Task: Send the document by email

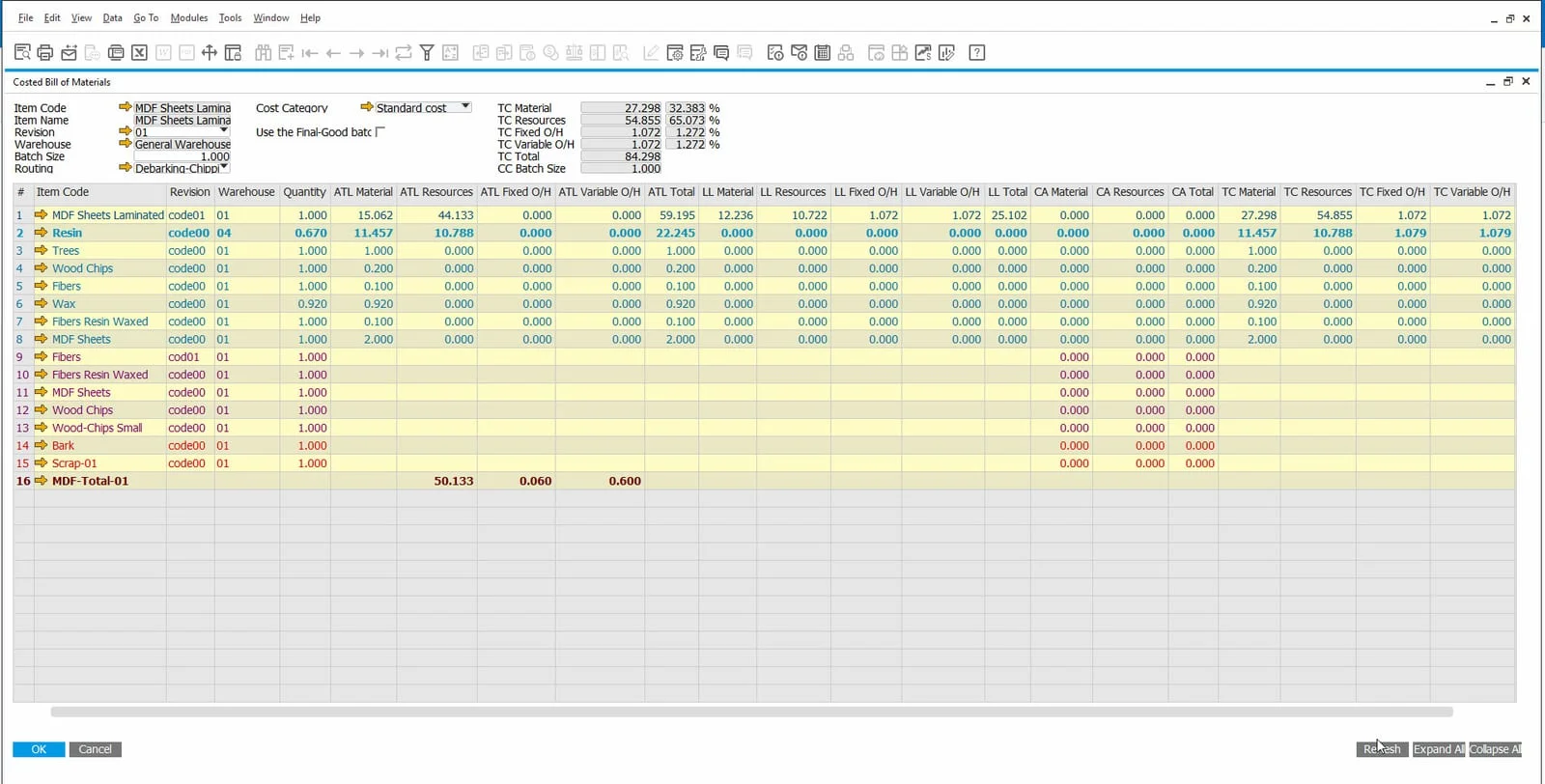Action: tap(69, 53)
